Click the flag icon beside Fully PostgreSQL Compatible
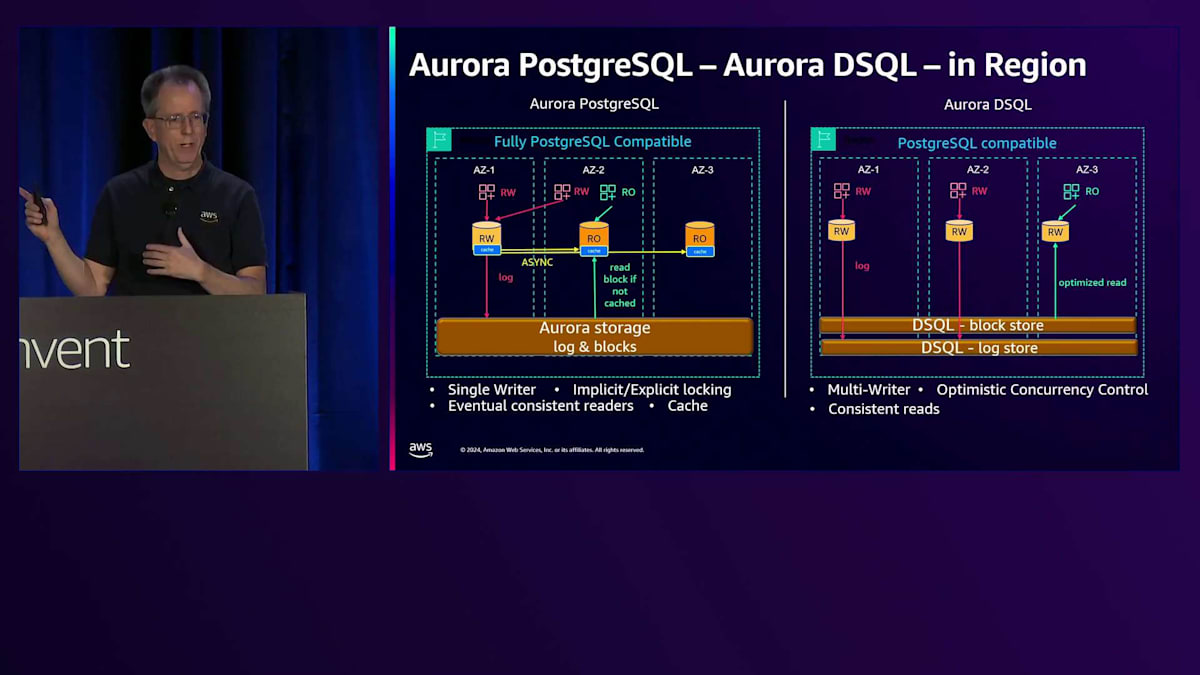Screen dimensions: 1200x675 [439, 140]
